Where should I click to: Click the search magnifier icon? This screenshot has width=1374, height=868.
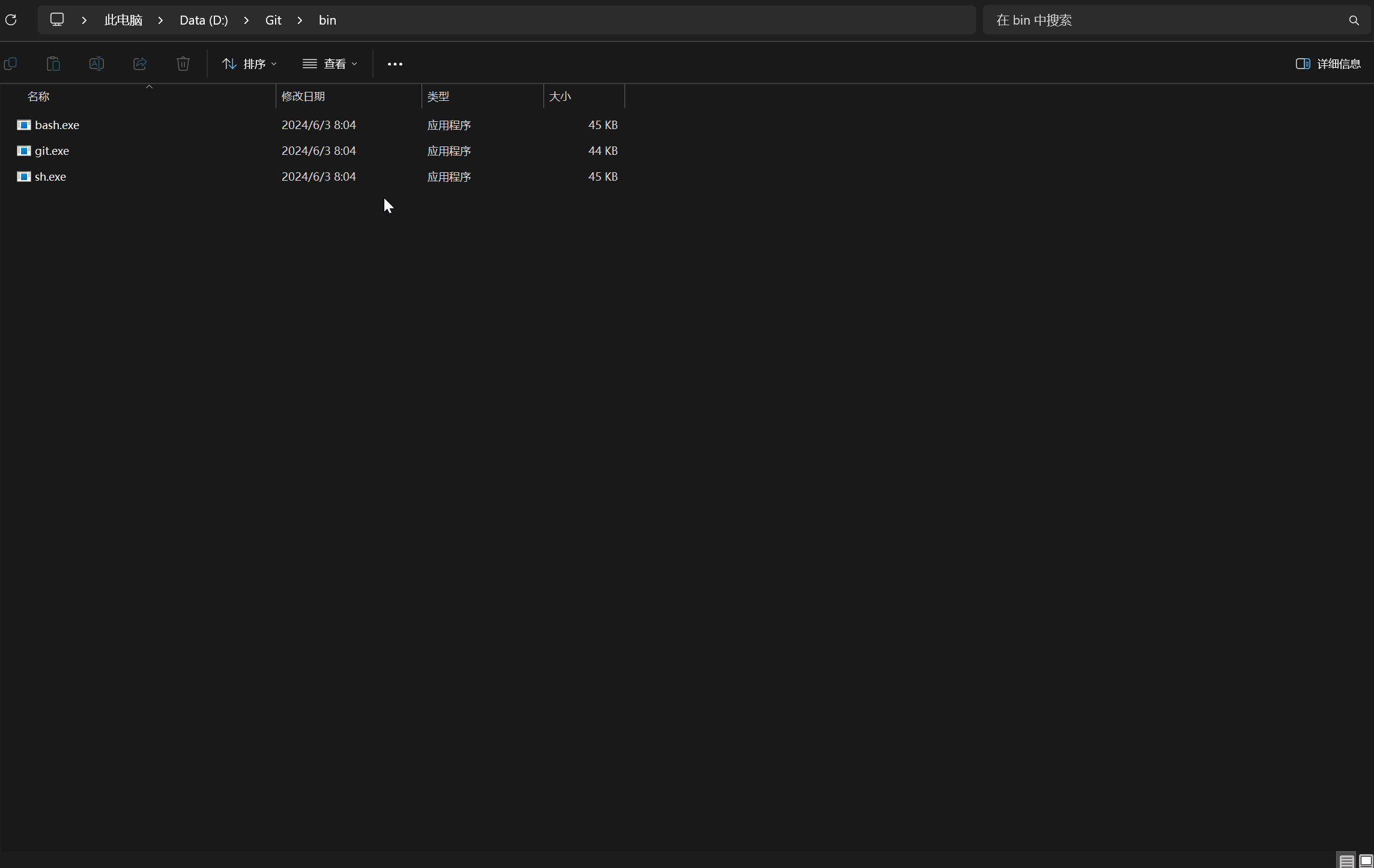coord(1354,20)
